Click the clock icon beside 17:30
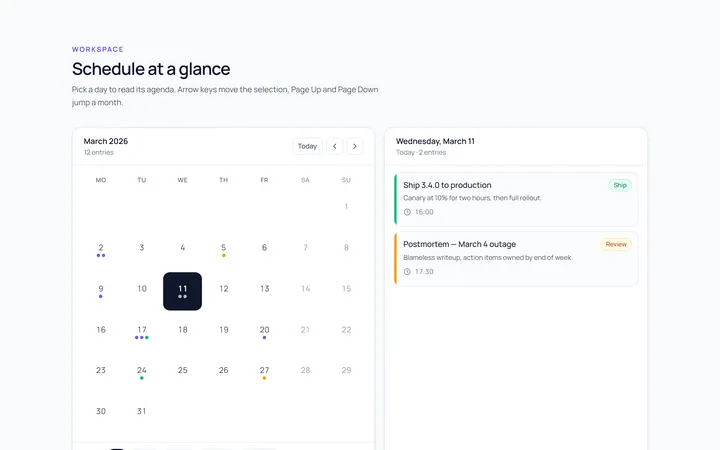The height and width of the screenshot is (450, 720). tap(407, 272)
